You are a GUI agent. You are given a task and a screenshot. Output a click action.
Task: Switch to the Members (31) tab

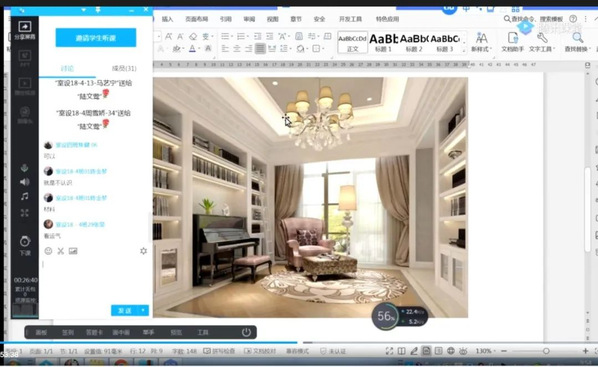(x=124, y=68)
